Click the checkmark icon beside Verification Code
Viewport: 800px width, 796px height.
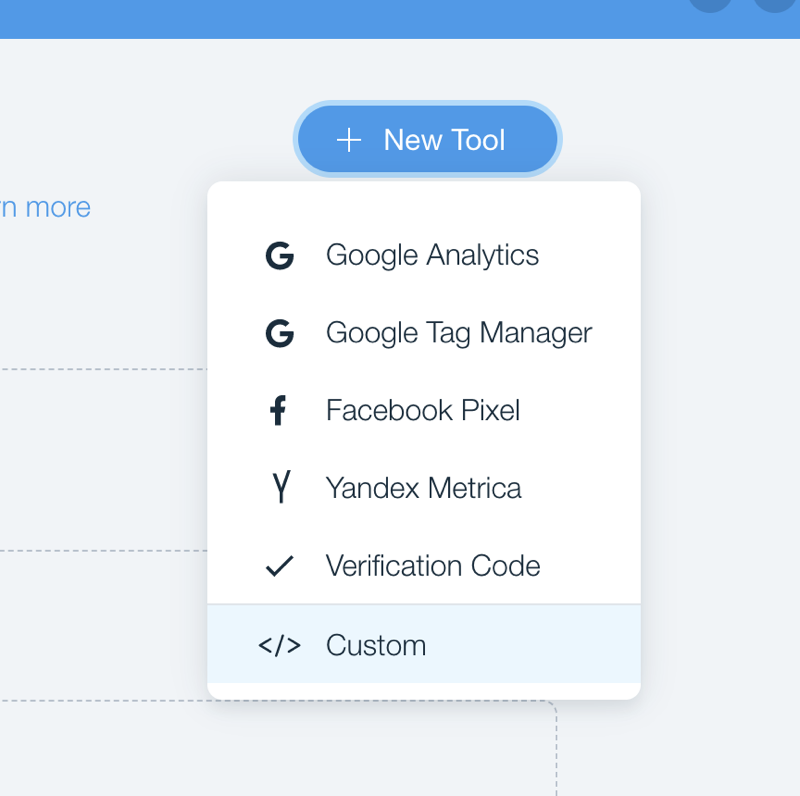[279, 566]
